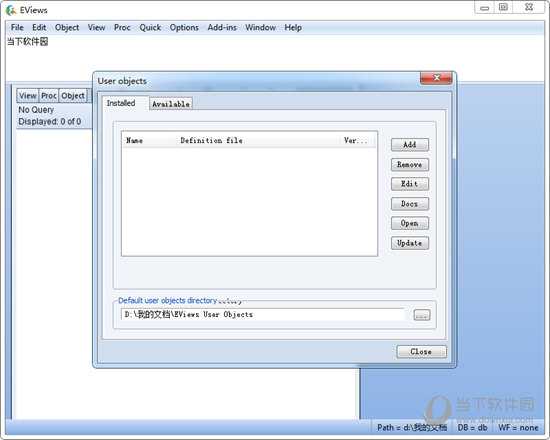
Task: Open the Proc menu in menu bar
Action: 122,27
